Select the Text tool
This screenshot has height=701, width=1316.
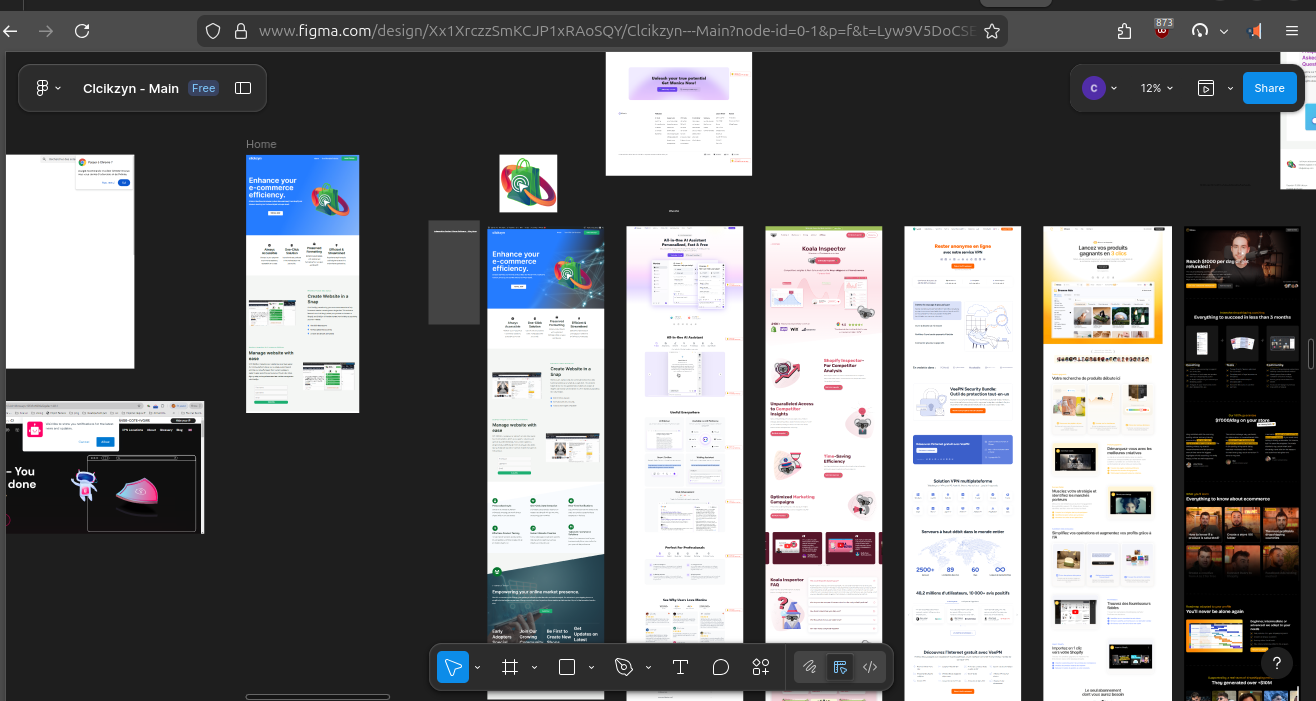pos(680,667)
